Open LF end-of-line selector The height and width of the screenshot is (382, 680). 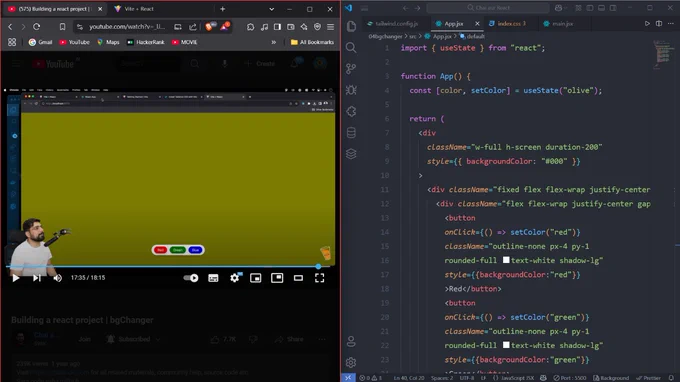[x=484, y=378]
